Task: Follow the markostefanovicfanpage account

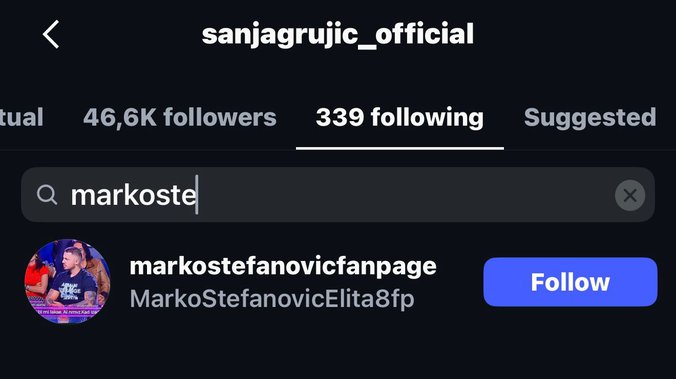Action: coord(570,282)
